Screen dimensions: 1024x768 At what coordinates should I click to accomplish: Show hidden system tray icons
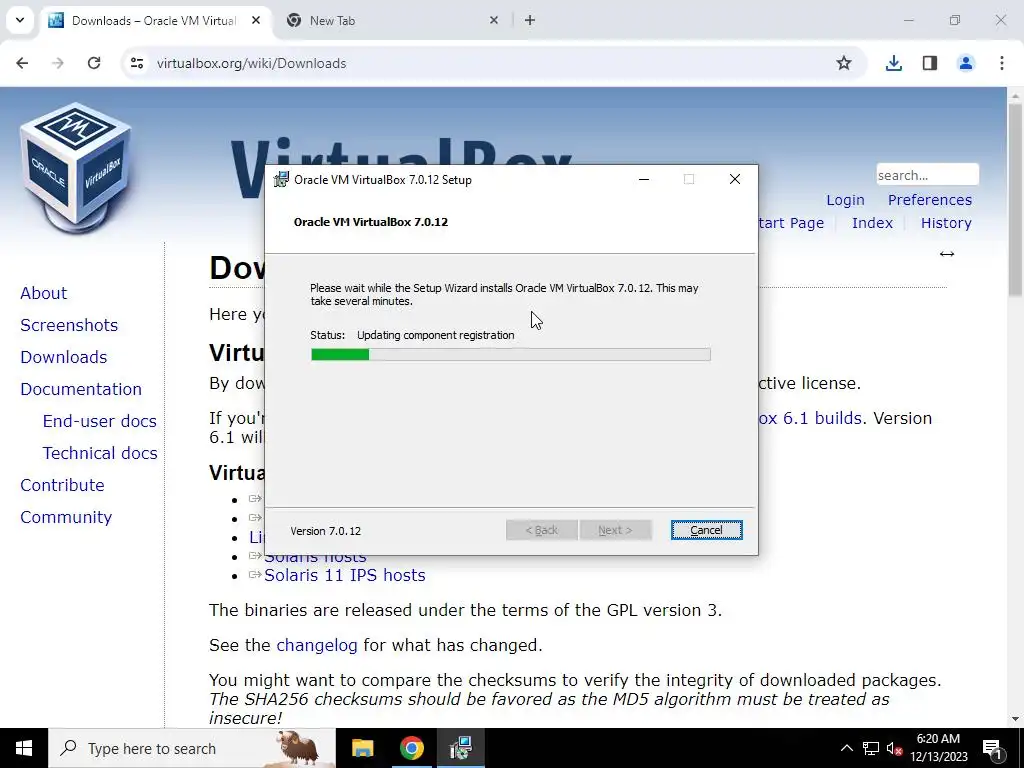(846, 748)
